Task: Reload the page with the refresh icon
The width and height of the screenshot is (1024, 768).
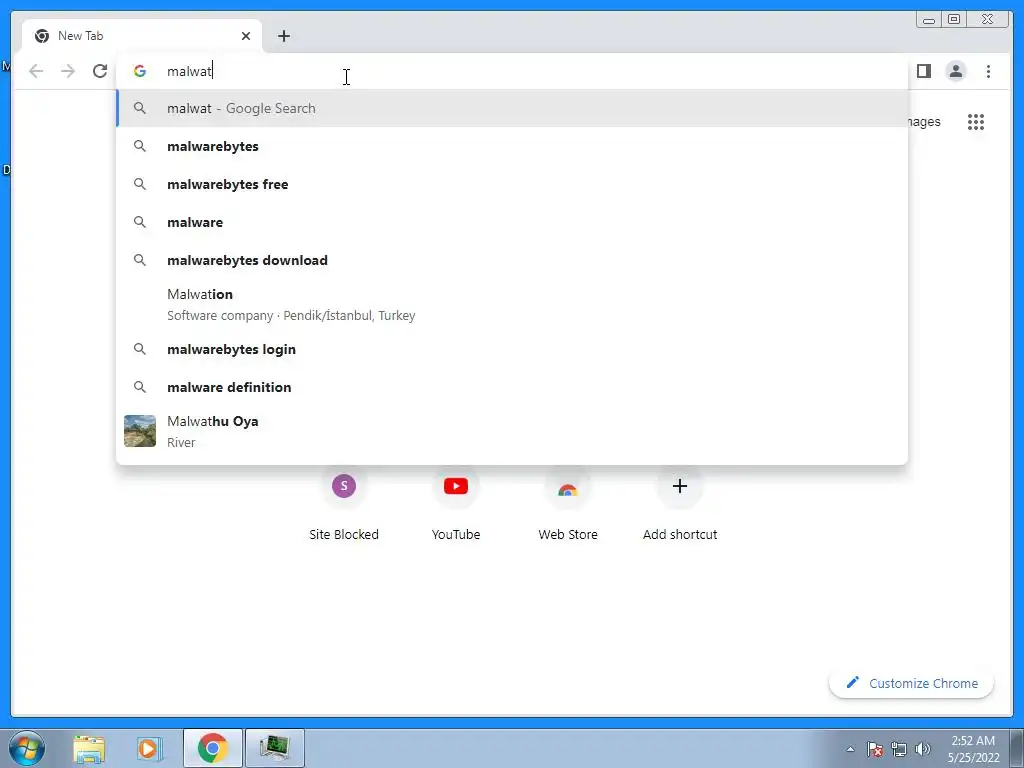Action: coord(100,71)
